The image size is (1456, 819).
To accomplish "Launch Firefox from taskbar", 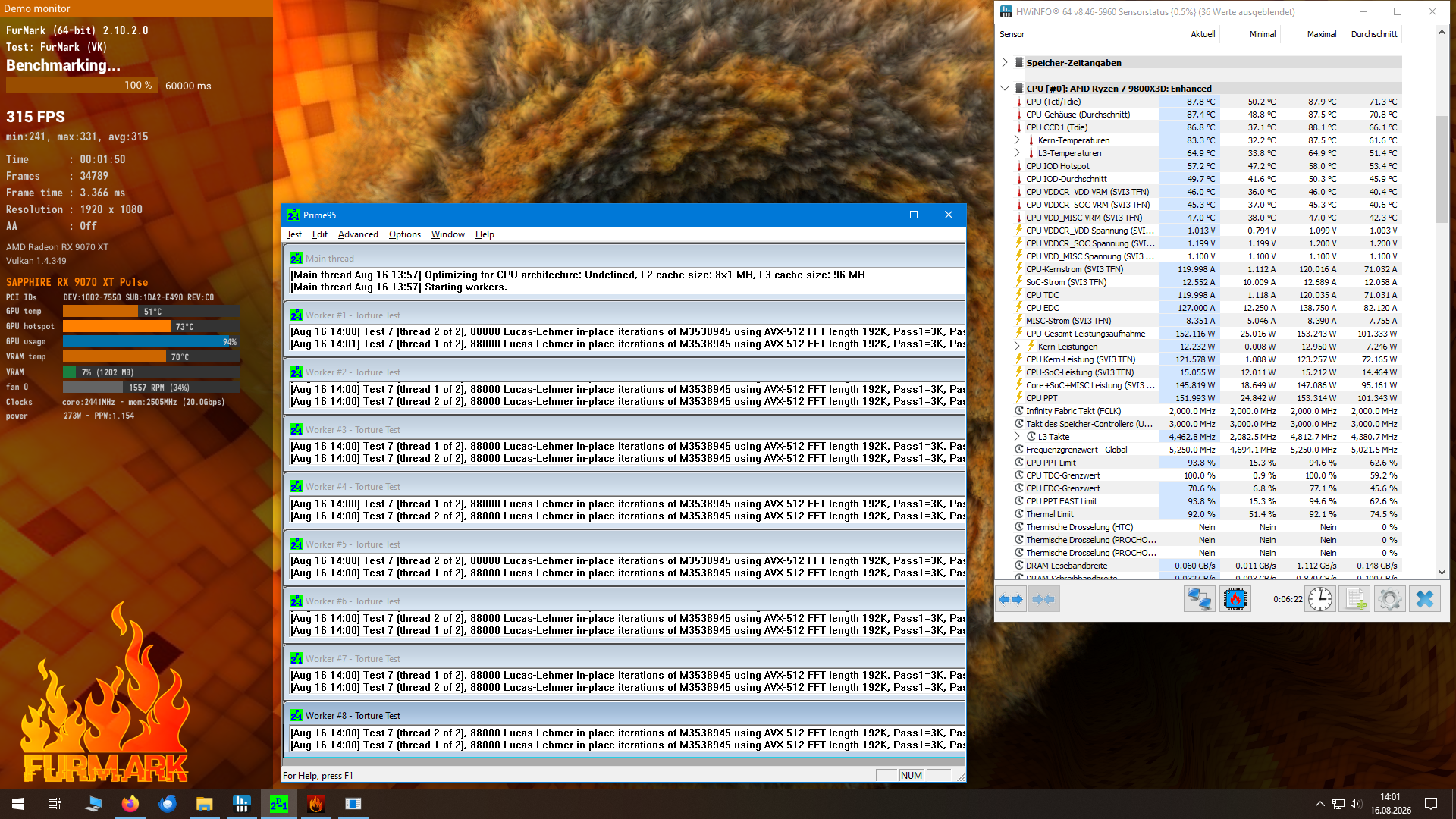I will 130,804.
